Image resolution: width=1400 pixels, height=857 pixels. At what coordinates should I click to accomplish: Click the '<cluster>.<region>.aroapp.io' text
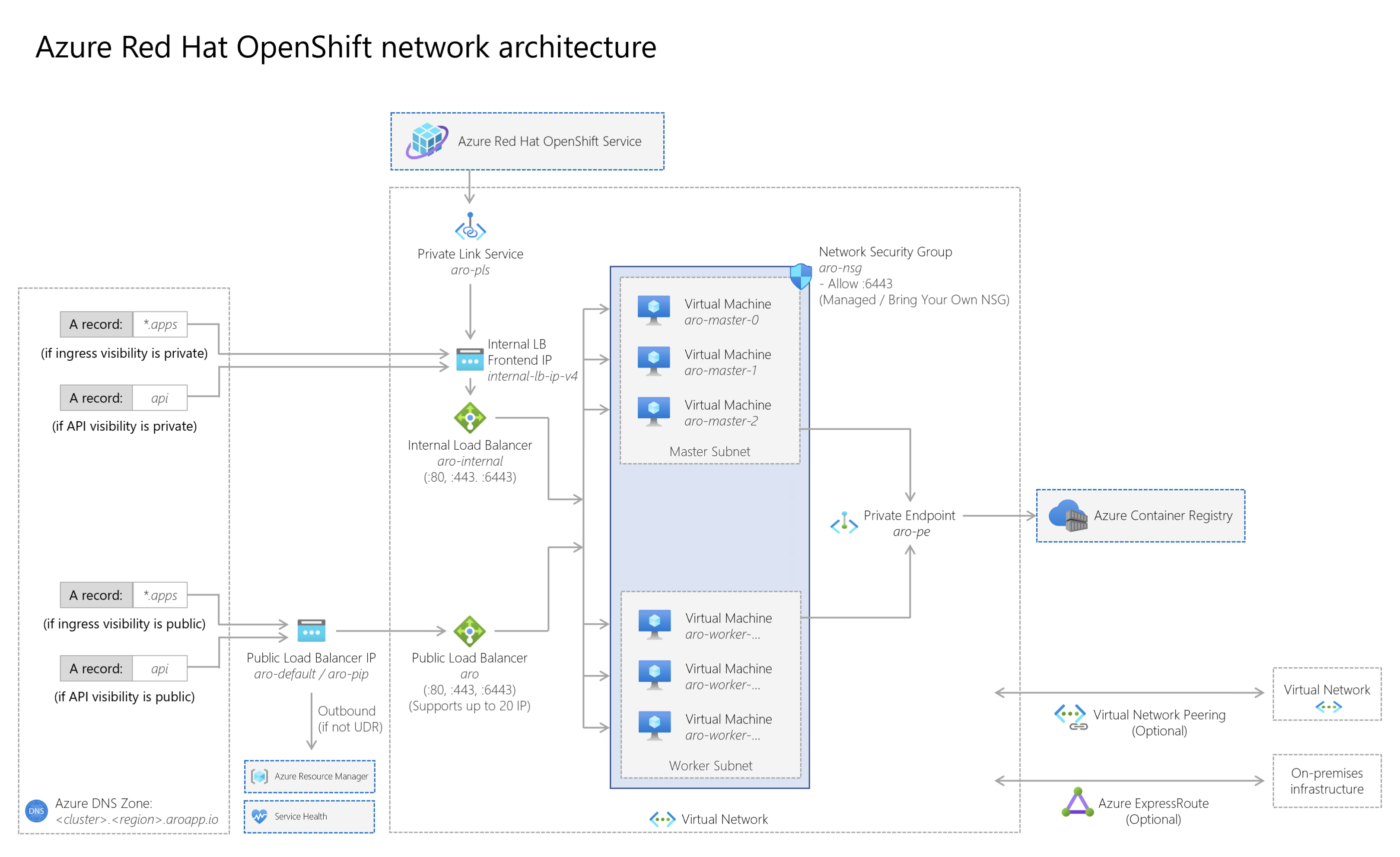(x=137, y=819)
